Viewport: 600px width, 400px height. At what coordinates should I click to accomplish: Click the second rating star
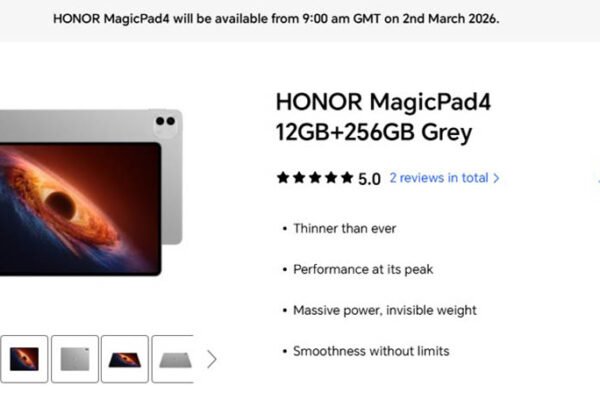299,178
